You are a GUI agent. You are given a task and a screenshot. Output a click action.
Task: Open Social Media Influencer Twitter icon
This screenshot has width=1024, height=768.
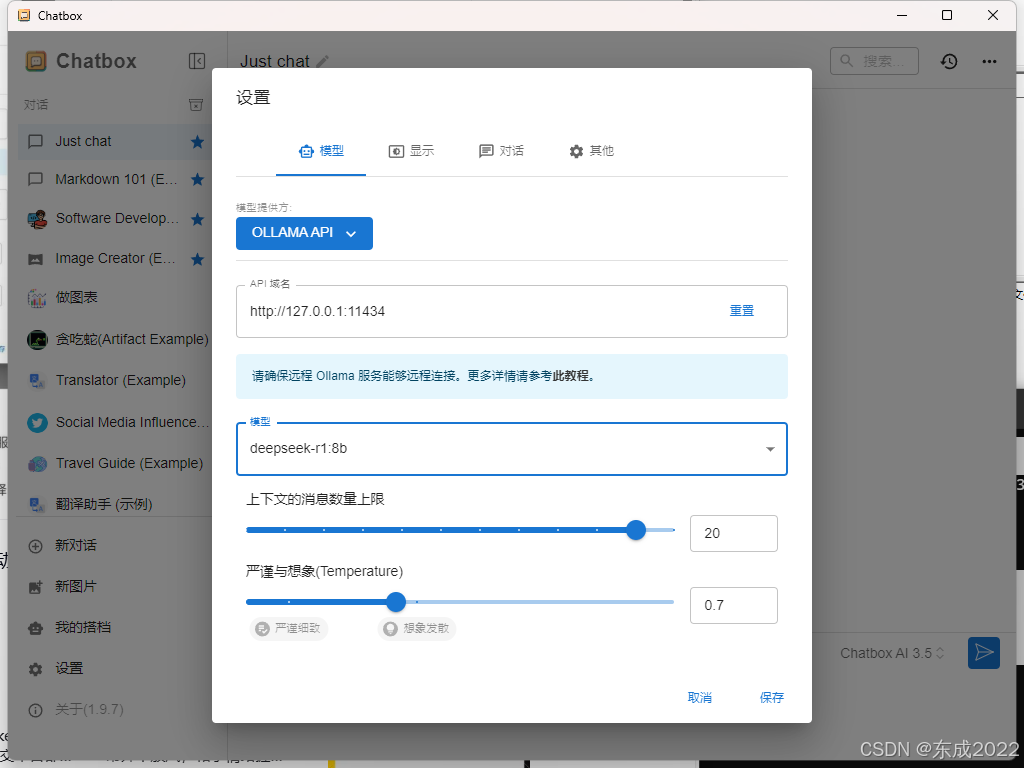tap(37, 423)
